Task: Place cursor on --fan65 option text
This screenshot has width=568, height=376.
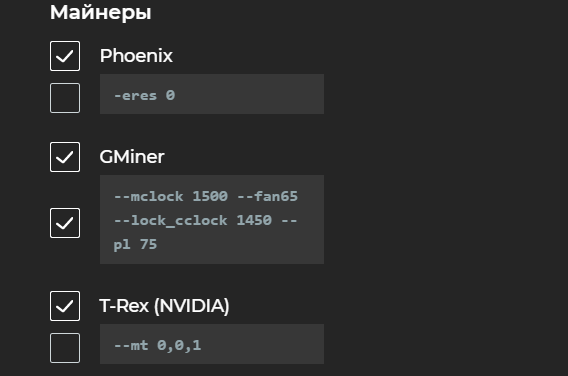Action: point(267,196)
